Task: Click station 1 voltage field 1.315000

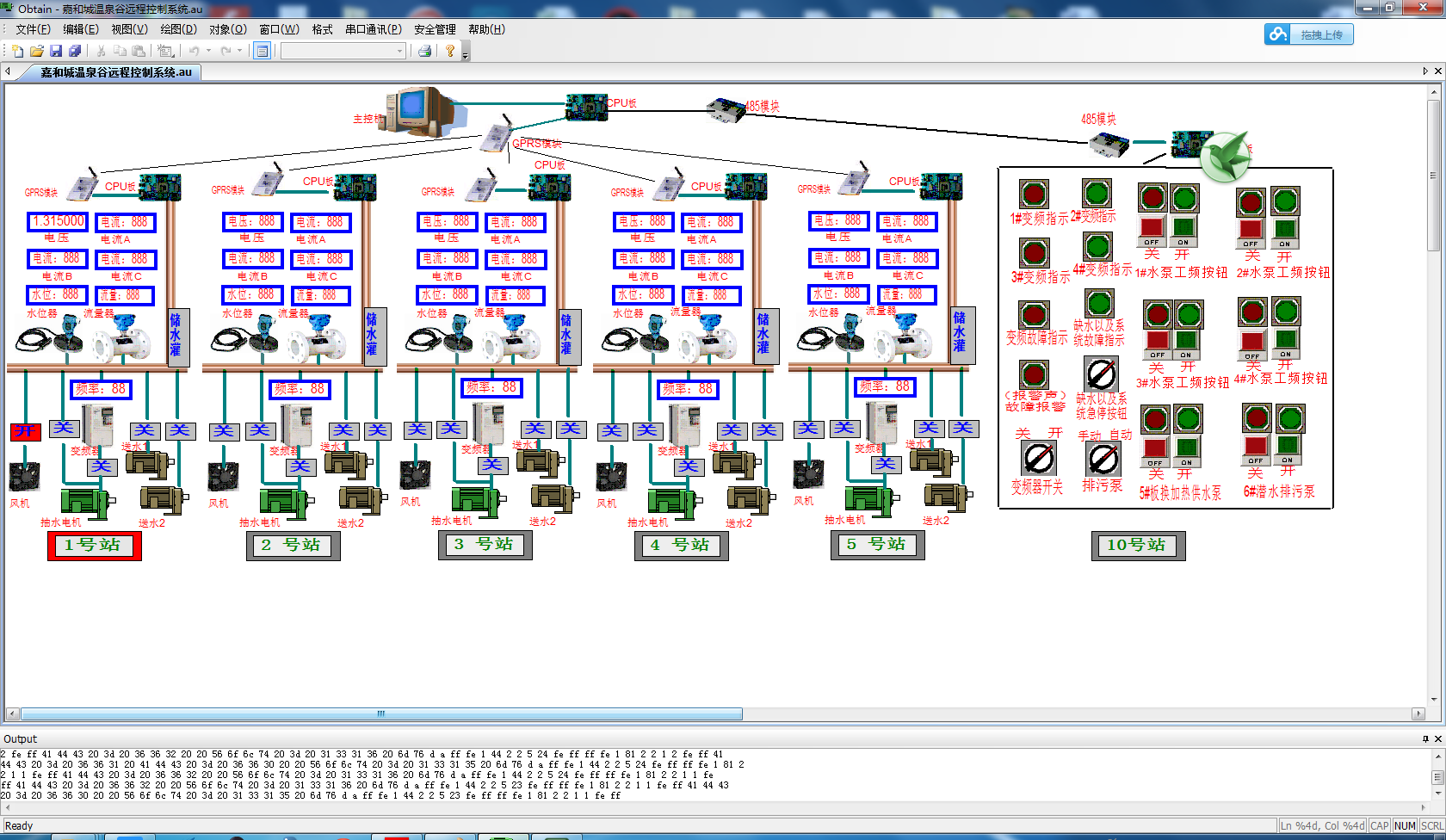Action: click(x=58, y=221)
